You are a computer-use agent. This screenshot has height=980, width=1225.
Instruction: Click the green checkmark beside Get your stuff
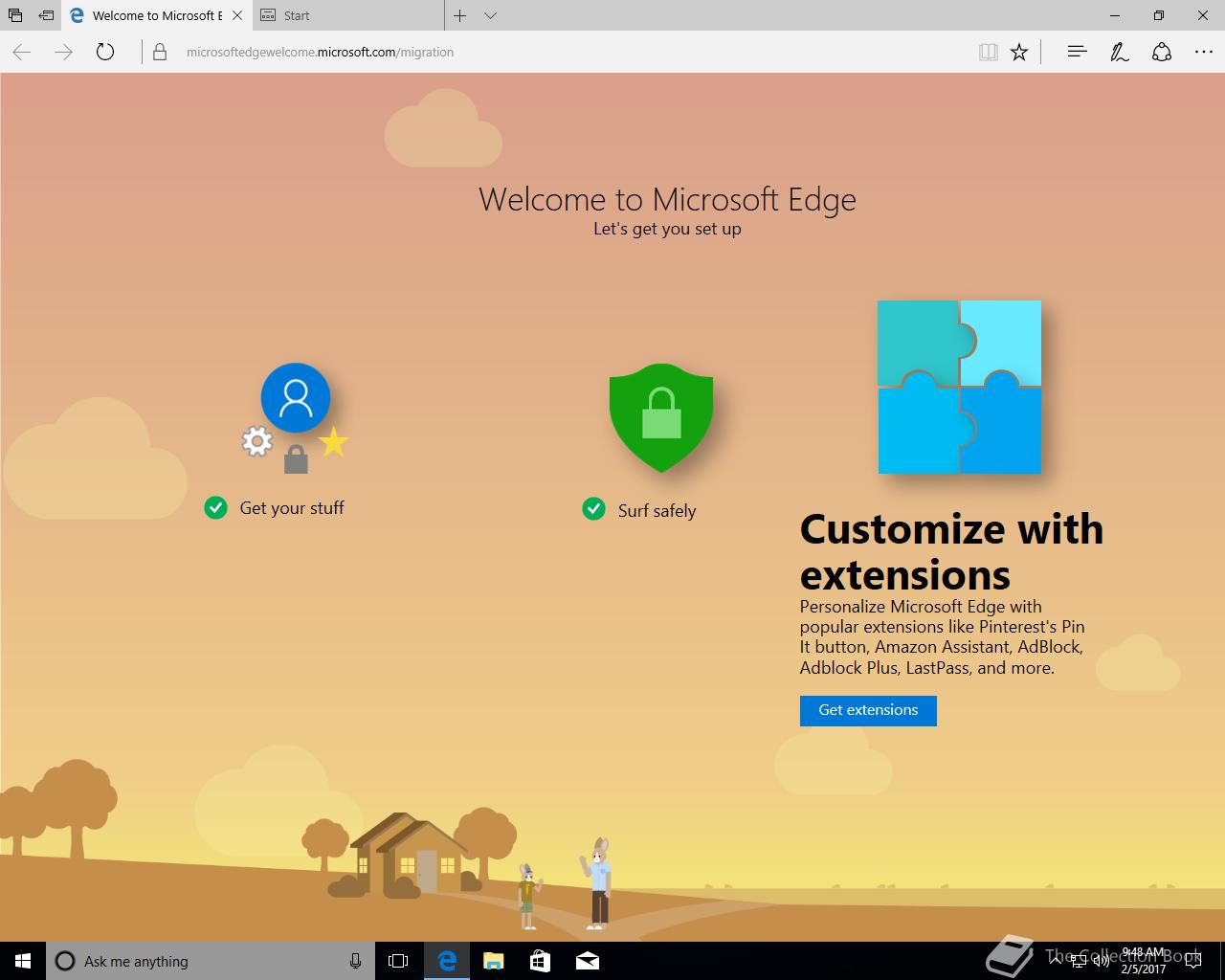[215, 507]
